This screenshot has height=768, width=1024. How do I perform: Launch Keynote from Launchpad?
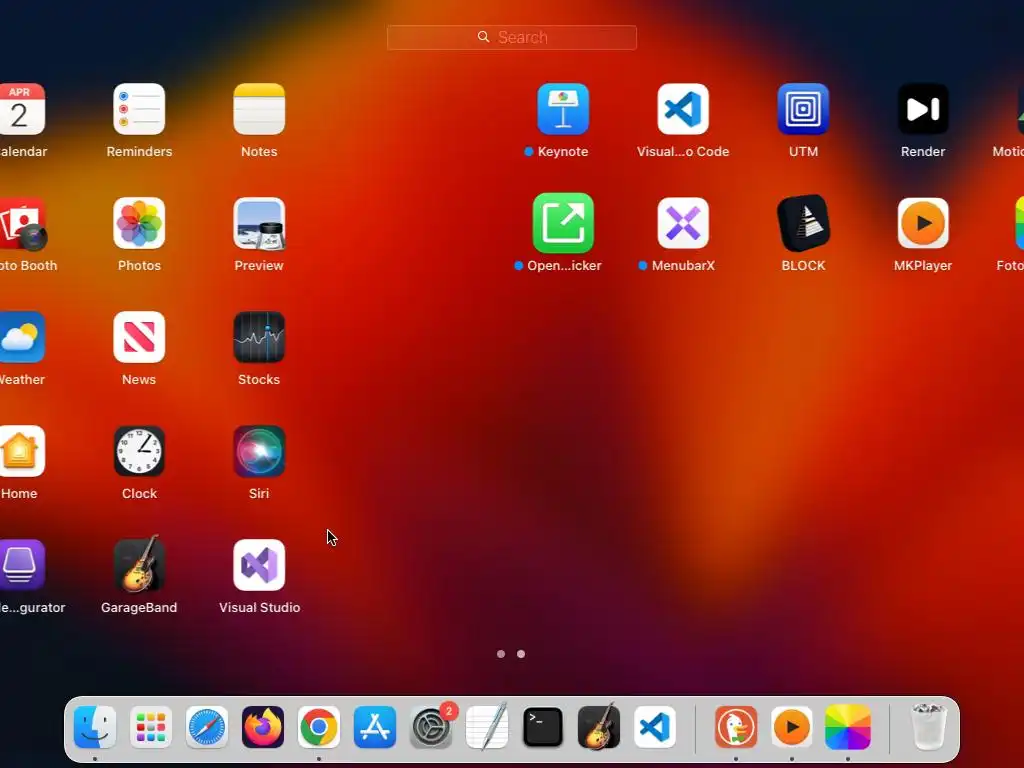[563, 109]
